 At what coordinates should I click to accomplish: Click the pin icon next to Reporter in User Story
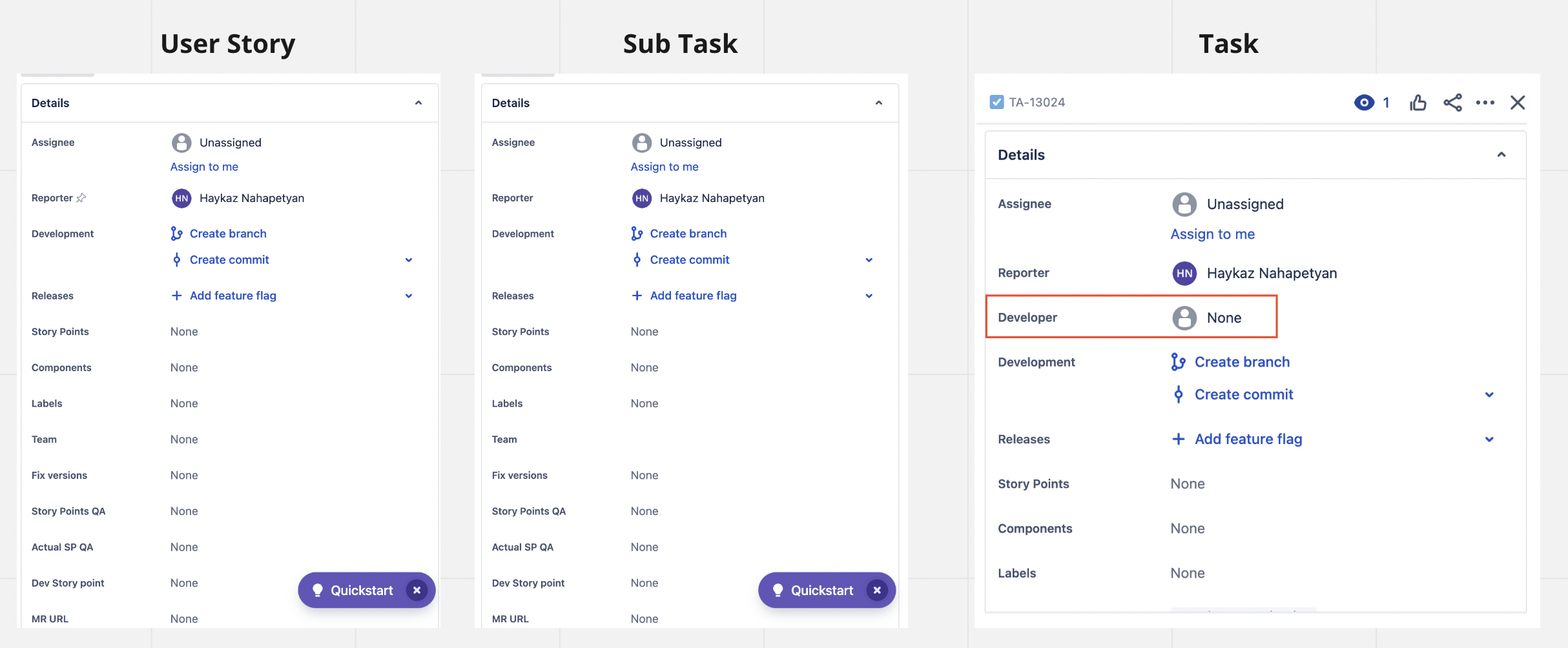coord(81,198)
